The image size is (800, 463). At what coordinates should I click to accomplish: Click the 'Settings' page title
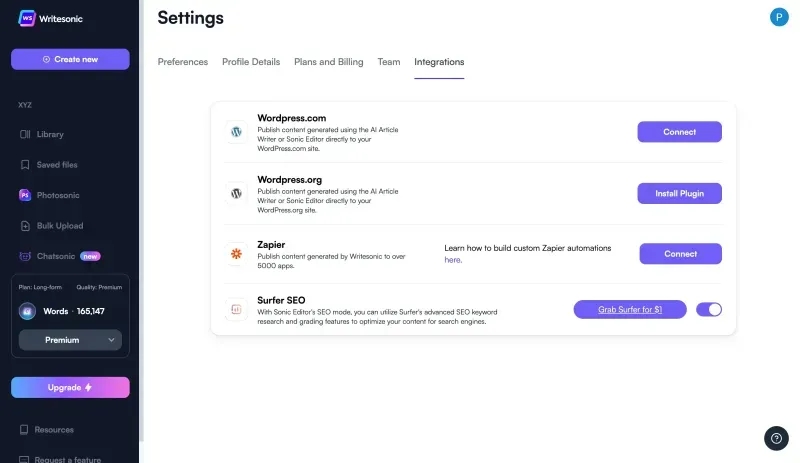click(190, 18)
